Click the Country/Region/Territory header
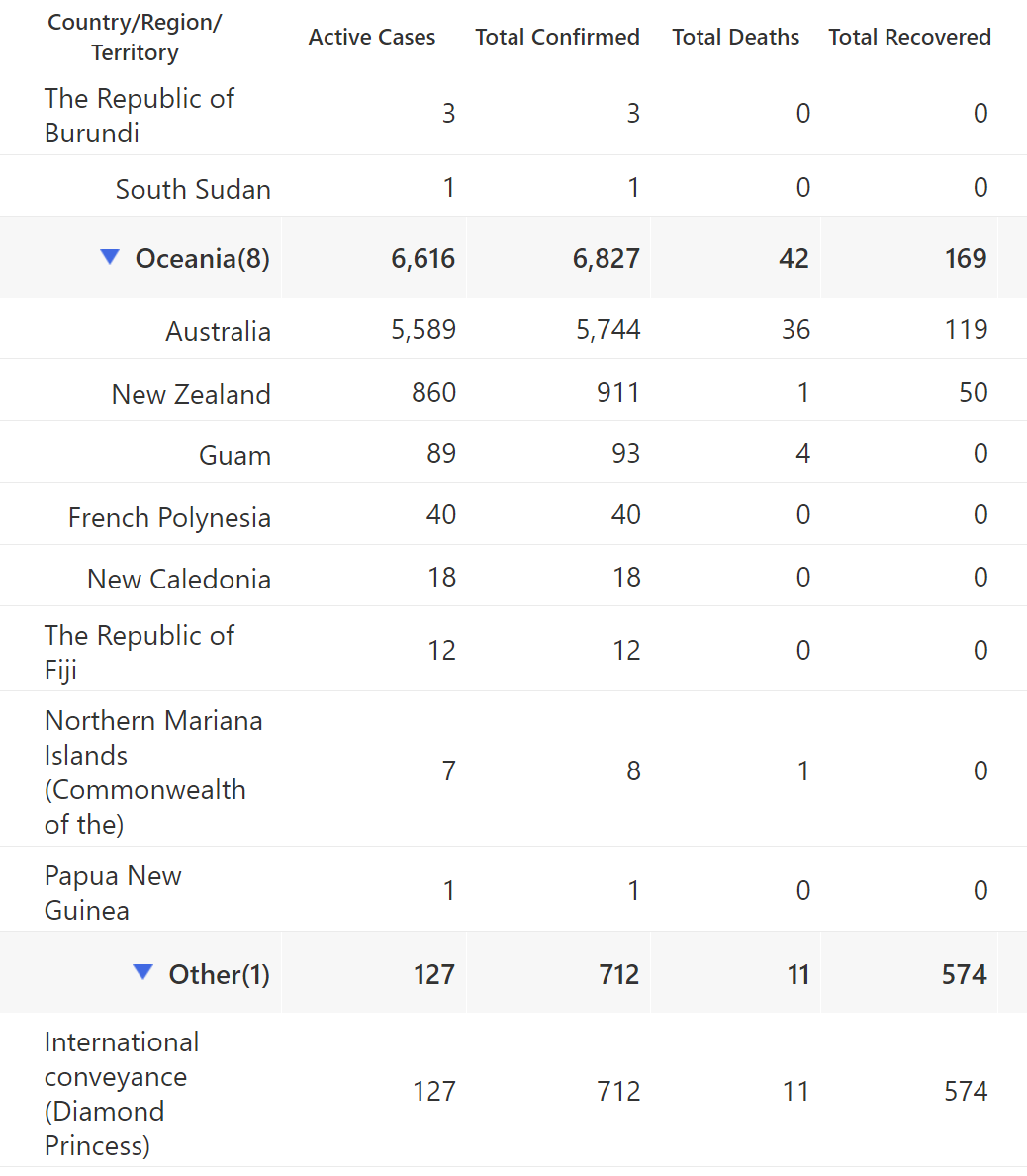This screenshot has height=1176, width=1027. pos(135,38)
